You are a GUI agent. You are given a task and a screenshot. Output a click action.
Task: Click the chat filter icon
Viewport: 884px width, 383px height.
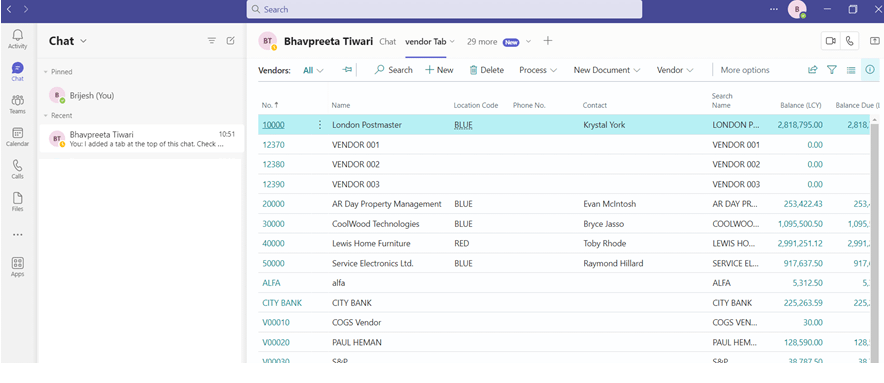pos(211,41)
